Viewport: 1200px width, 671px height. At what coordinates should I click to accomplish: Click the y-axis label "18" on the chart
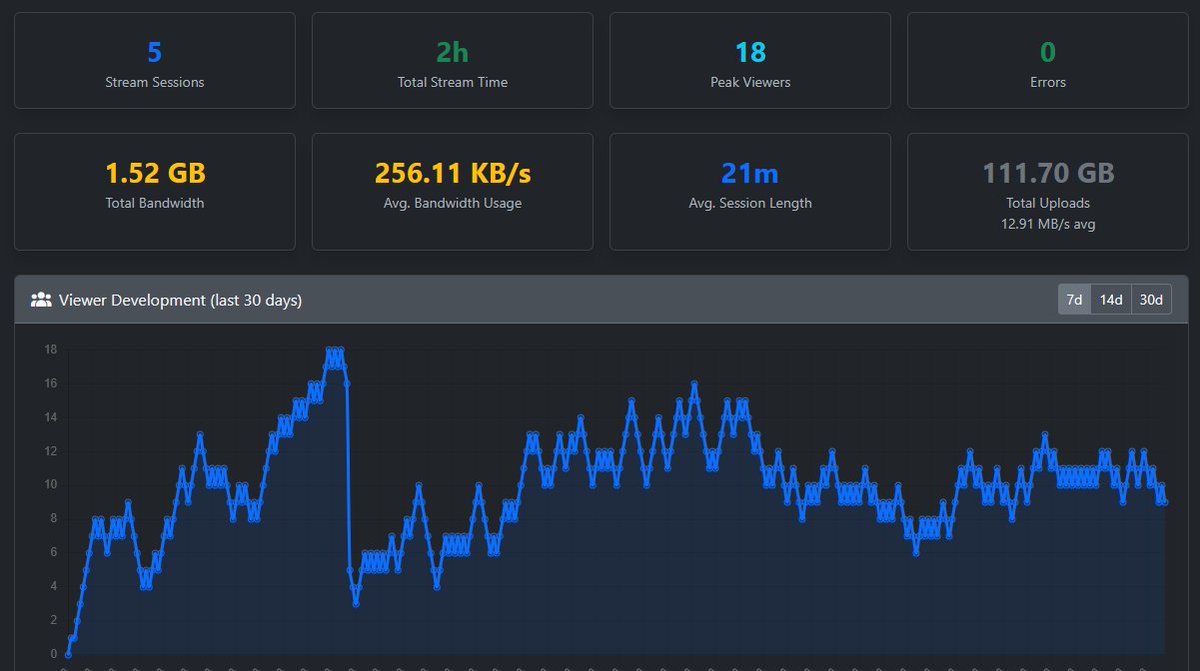point(50,349)
